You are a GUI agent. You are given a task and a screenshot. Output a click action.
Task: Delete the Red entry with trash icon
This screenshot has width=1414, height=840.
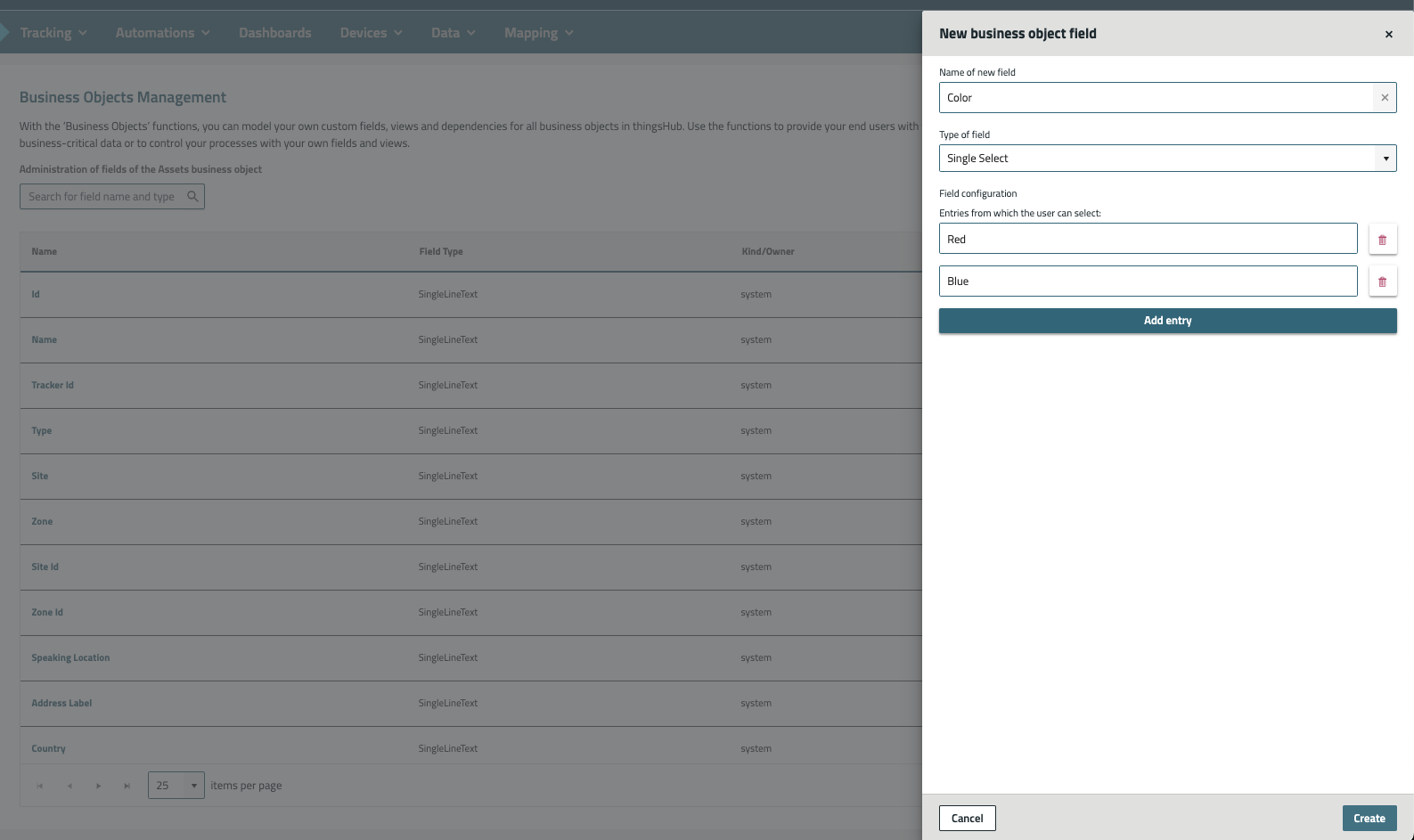coord(1382,240)
